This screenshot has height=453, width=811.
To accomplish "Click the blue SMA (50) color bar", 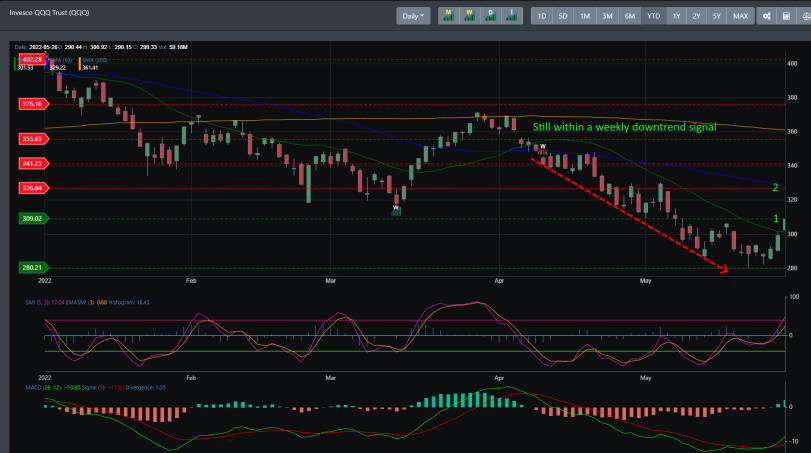I will pos(48,64).
